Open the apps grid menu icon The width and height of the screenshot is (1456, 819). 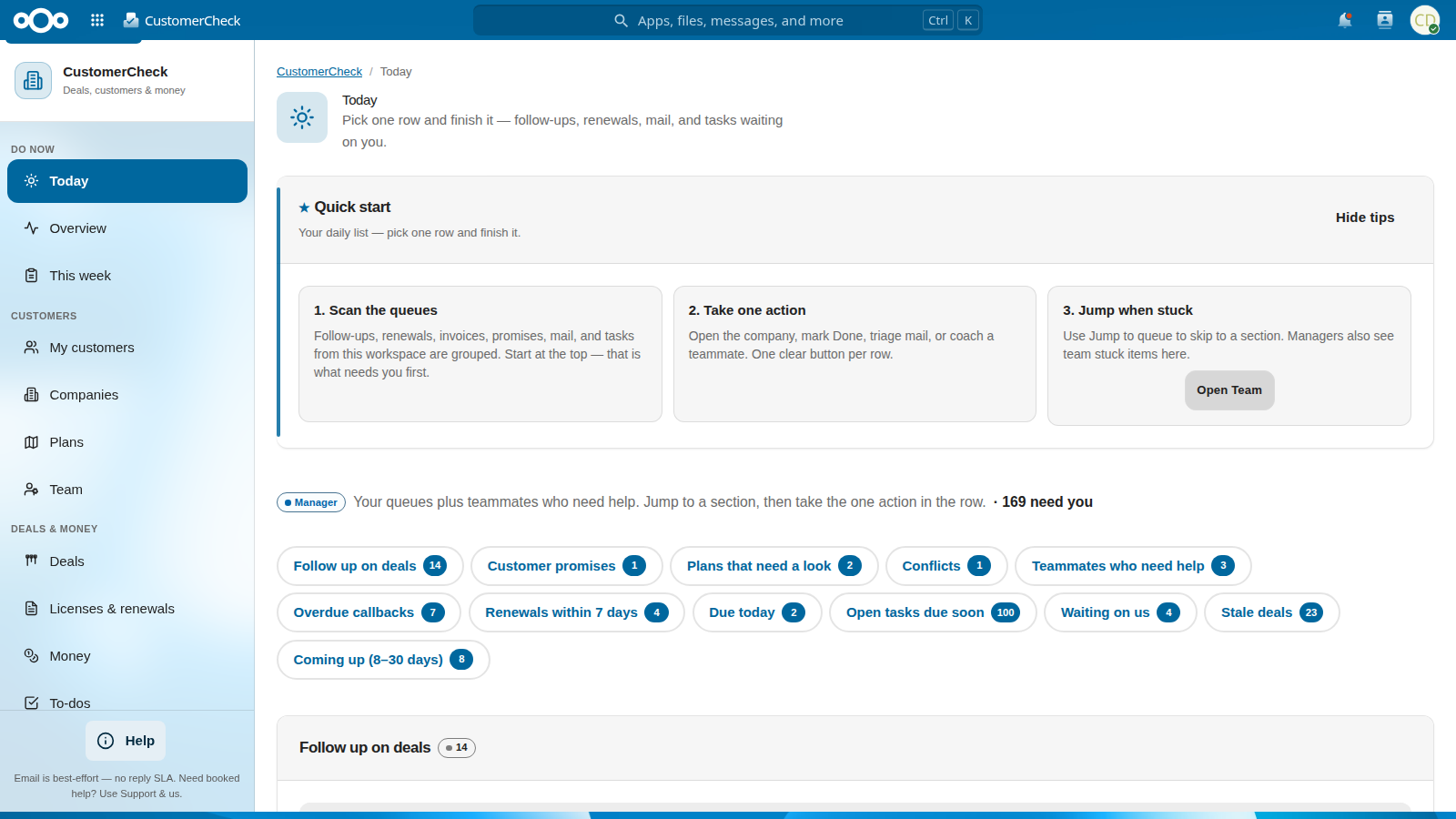tap(97, 20)
